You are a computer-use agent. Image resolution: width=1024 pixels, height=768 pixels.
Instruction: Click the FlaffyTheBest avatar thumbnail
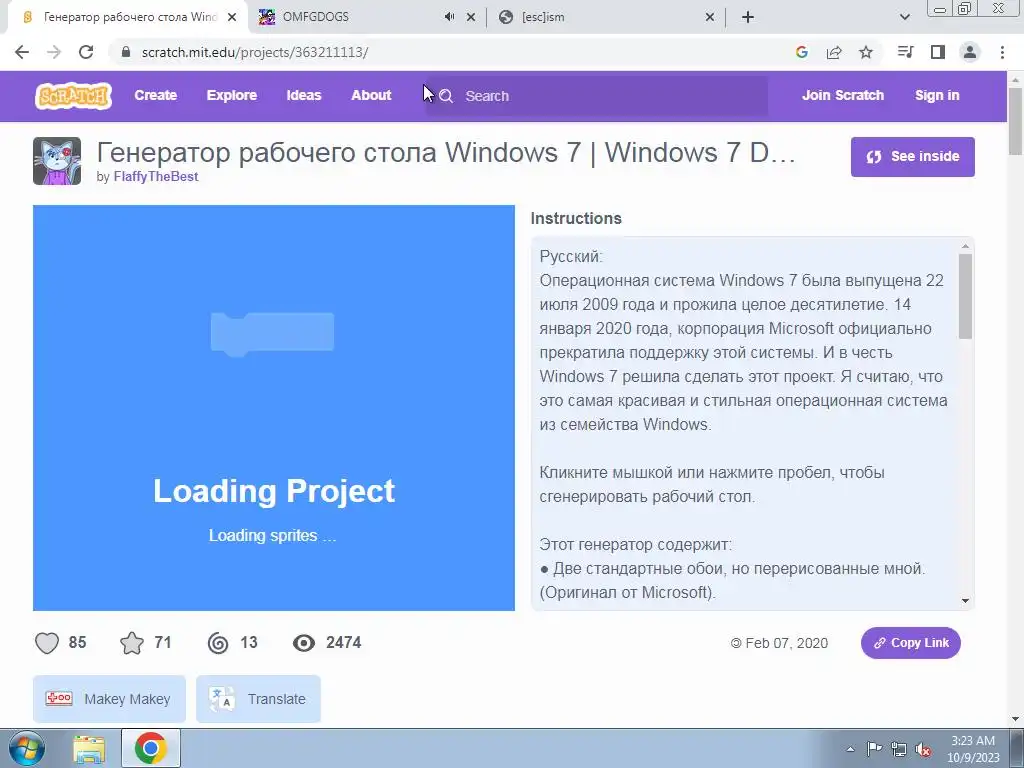click(x=57, y=161)
